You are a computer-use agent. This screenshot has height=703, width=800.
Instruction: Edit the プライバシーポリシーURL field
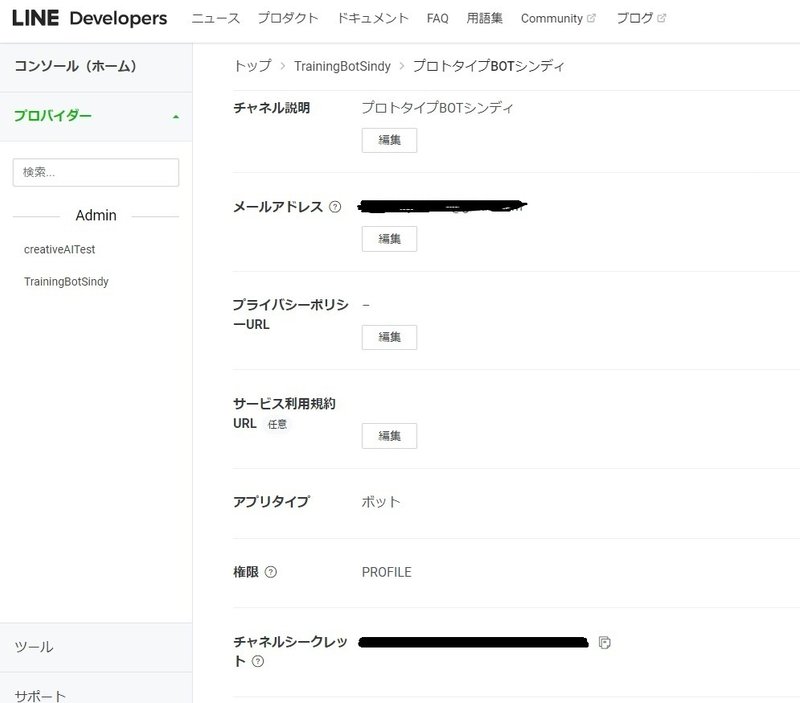pyautogui.click(x=389, y=337)
